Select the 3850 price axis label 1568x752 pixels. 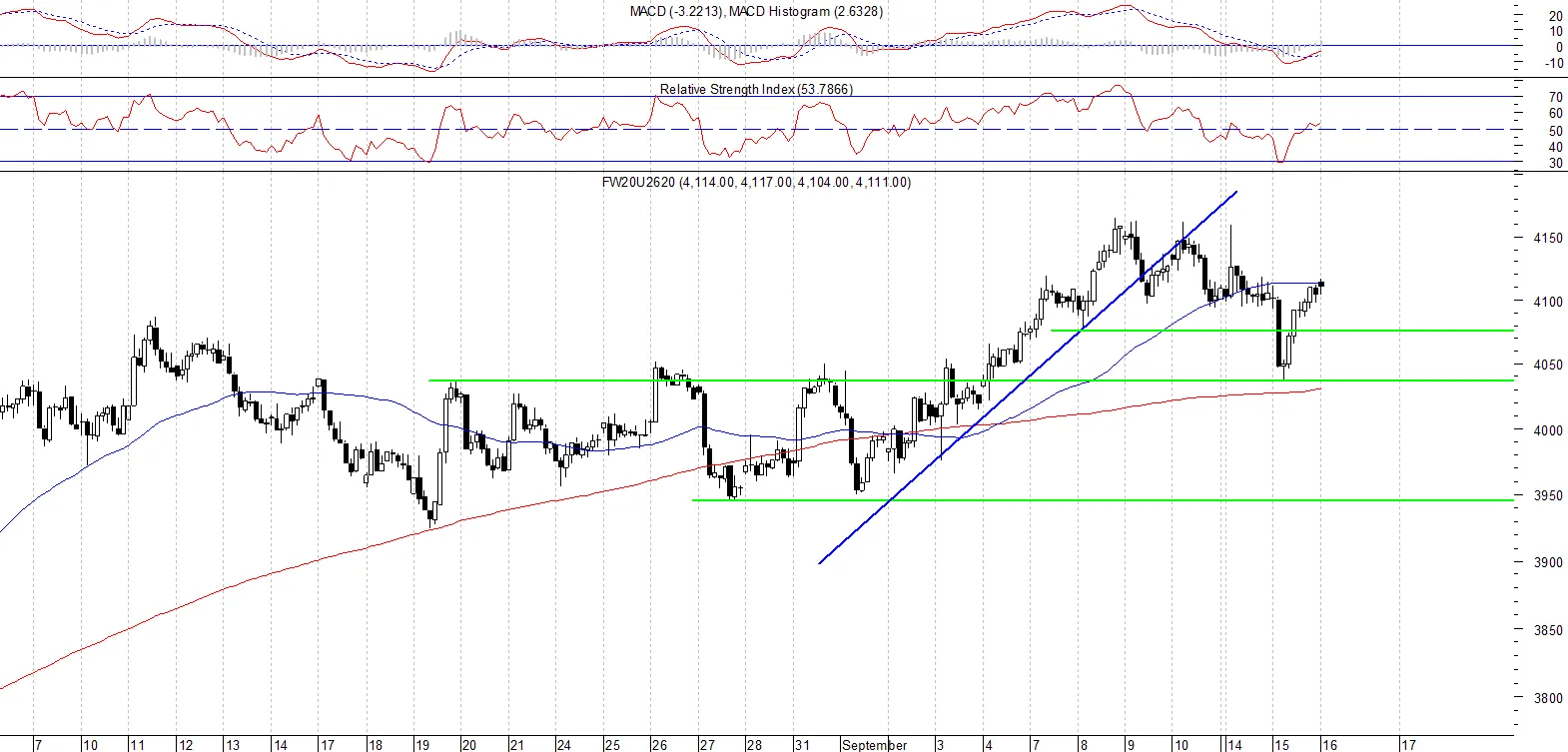(x=1548, y=630)
